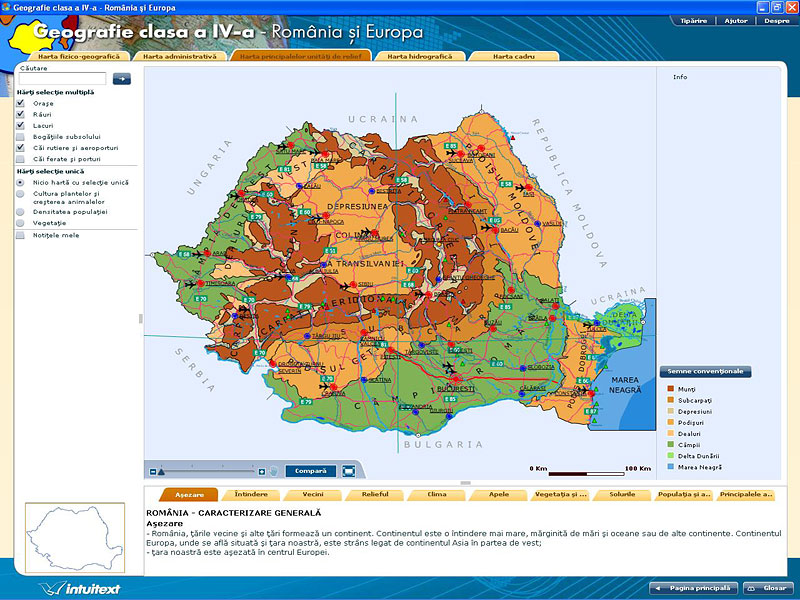Click the Munți color swatch in legend
Screen dimensions: 800x600
tap(670, 388)
